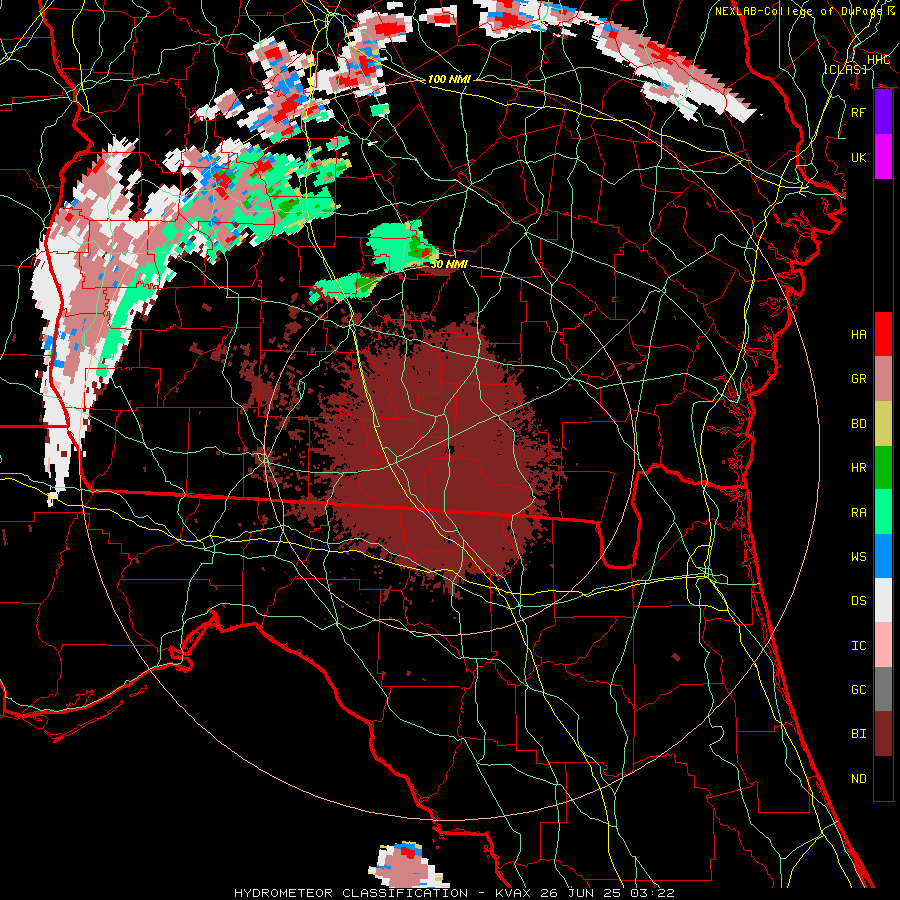Click the 100 NMI range ring label

tap(449, 79)
